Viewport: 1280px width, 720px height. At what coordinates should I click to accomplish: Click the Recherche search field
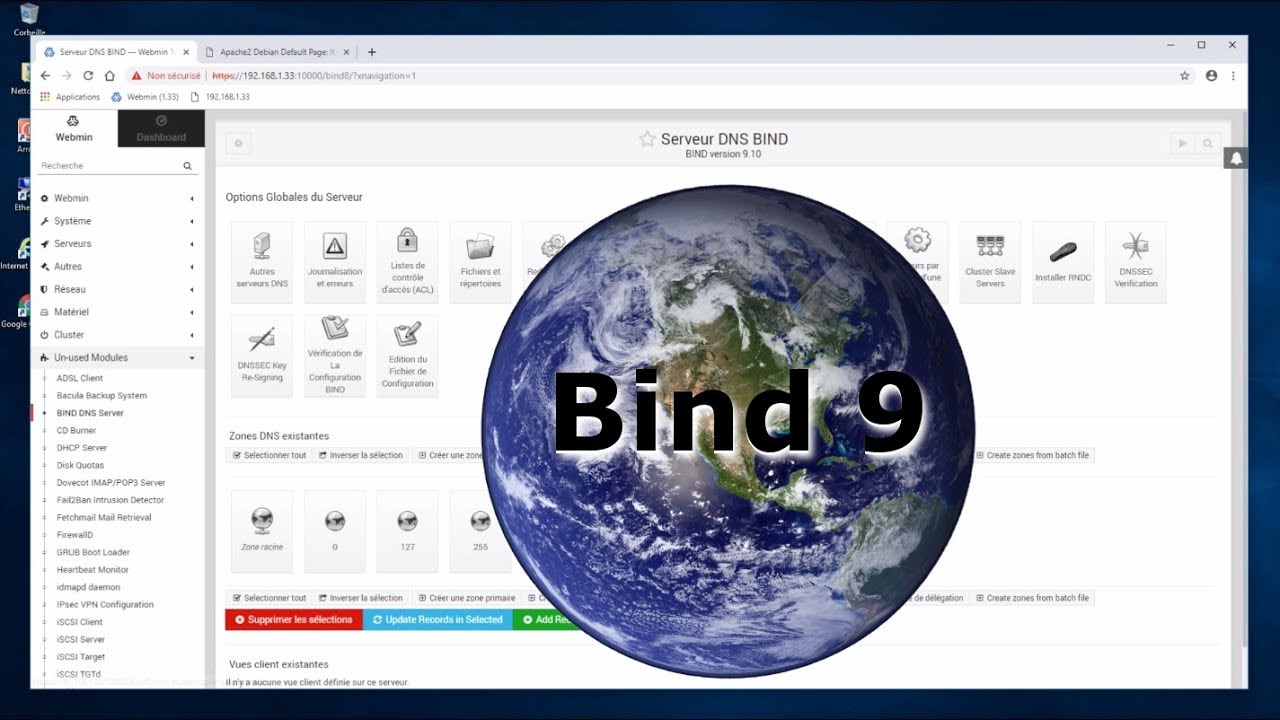pos(108,166)
